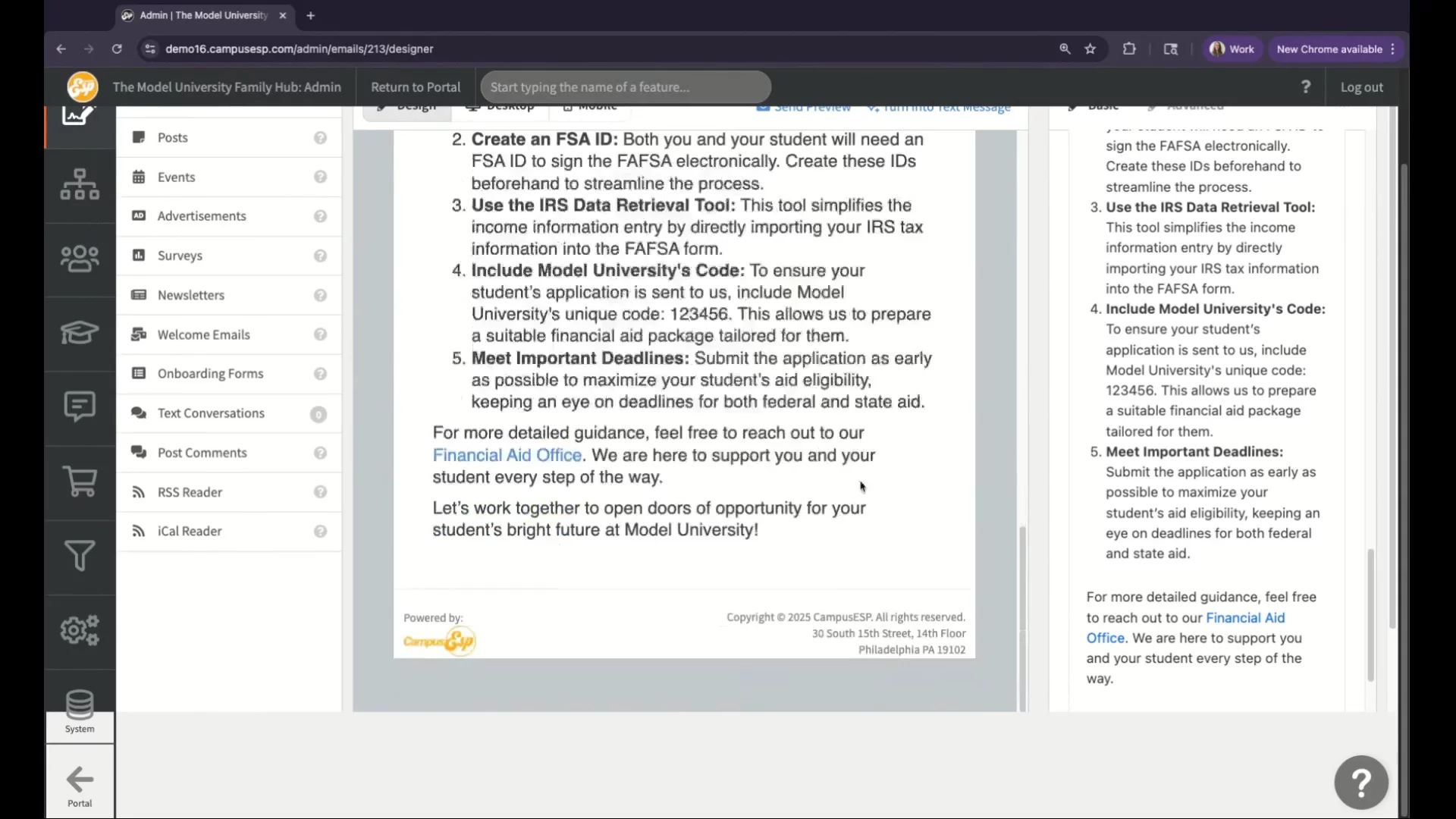Bookmark this page with the star icon
Viewport: 1456px width, 819px height.
coord(1090,49)
